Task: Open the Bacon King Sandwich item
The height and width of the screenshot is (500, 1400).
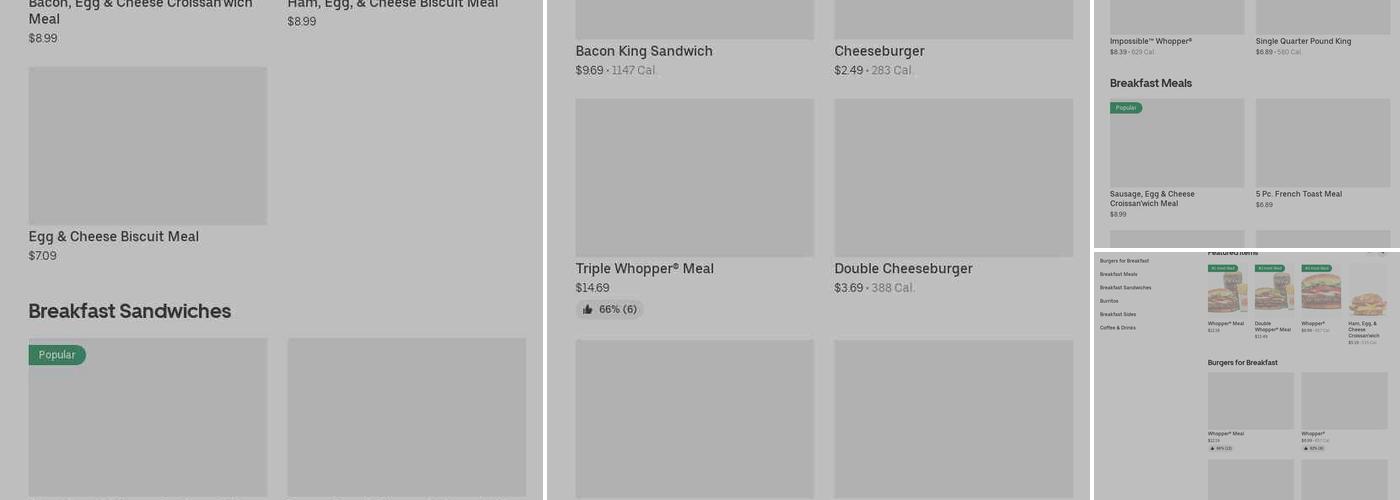Action: pos(644,51)
